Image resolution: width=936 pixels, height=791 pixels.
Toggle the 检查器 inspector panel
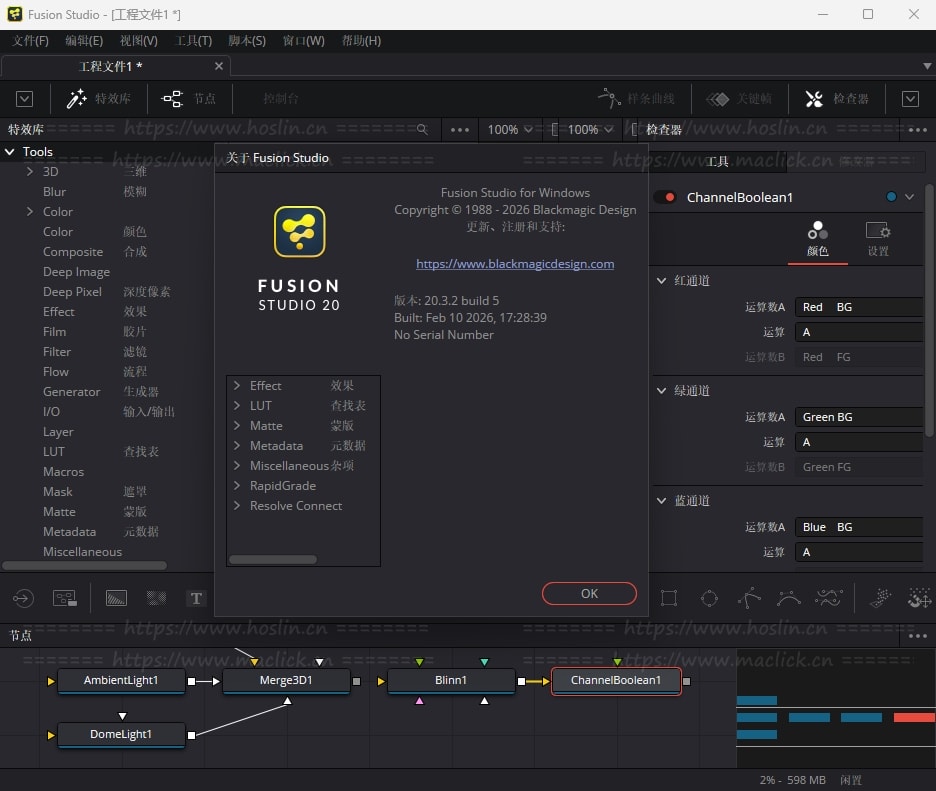[837, 99]
